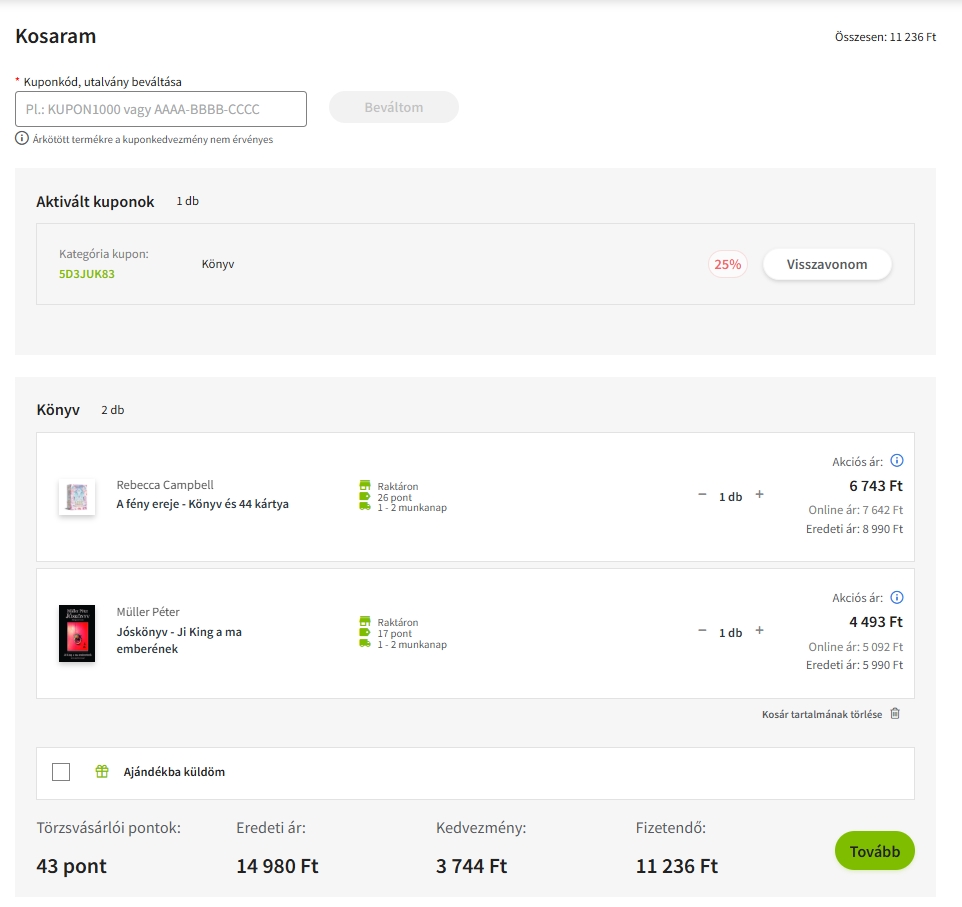Viewport: 962px width, 907px height.
Task: Click store stock icon for Jóskönyv
Action: point(365,621)
